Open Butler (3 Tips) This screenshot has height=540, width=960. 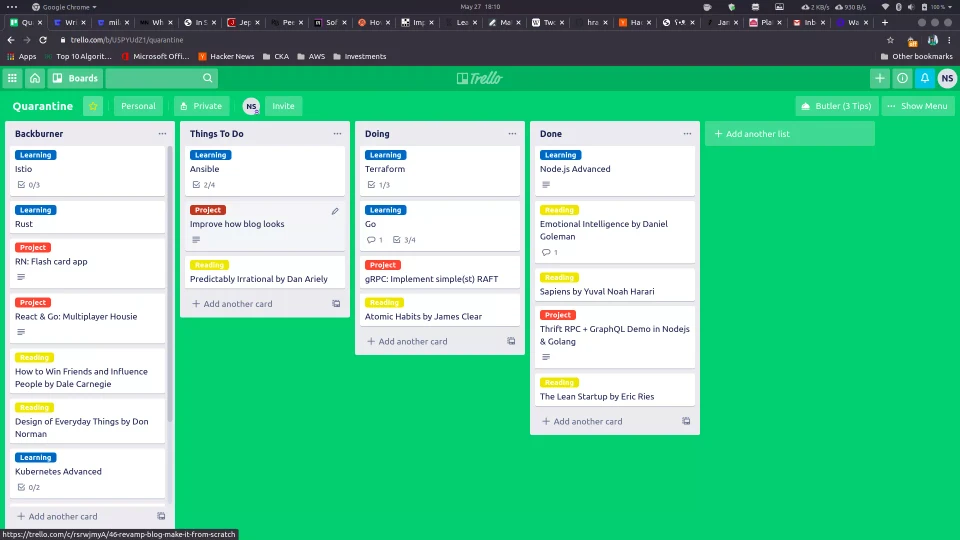pyautogui.click(x=837, y=106)
